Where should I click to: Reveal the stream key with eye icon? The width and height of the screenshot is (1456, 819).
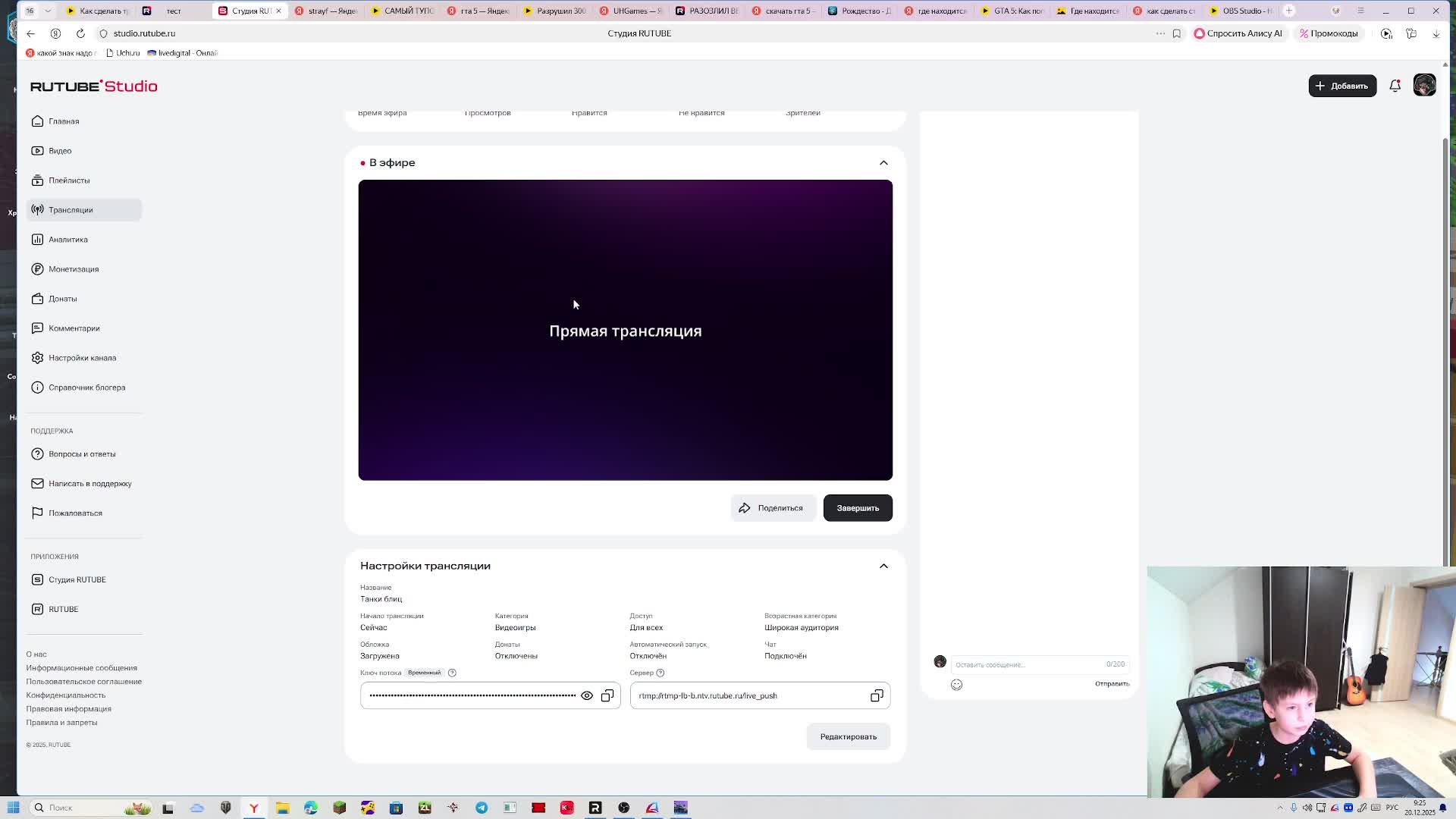coord(586,695)
